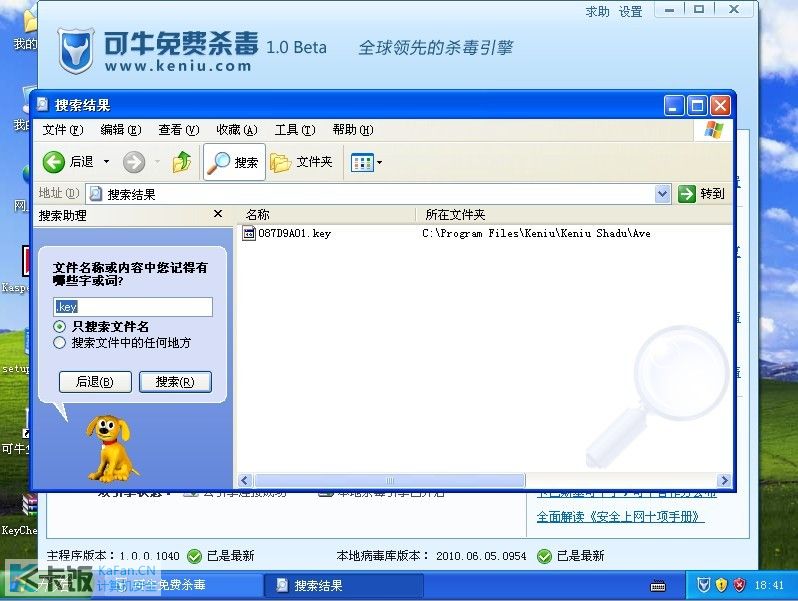Screen dimensions: 798x601
Task: Click the 转到 Go button
Action: (x=701, y=193)
